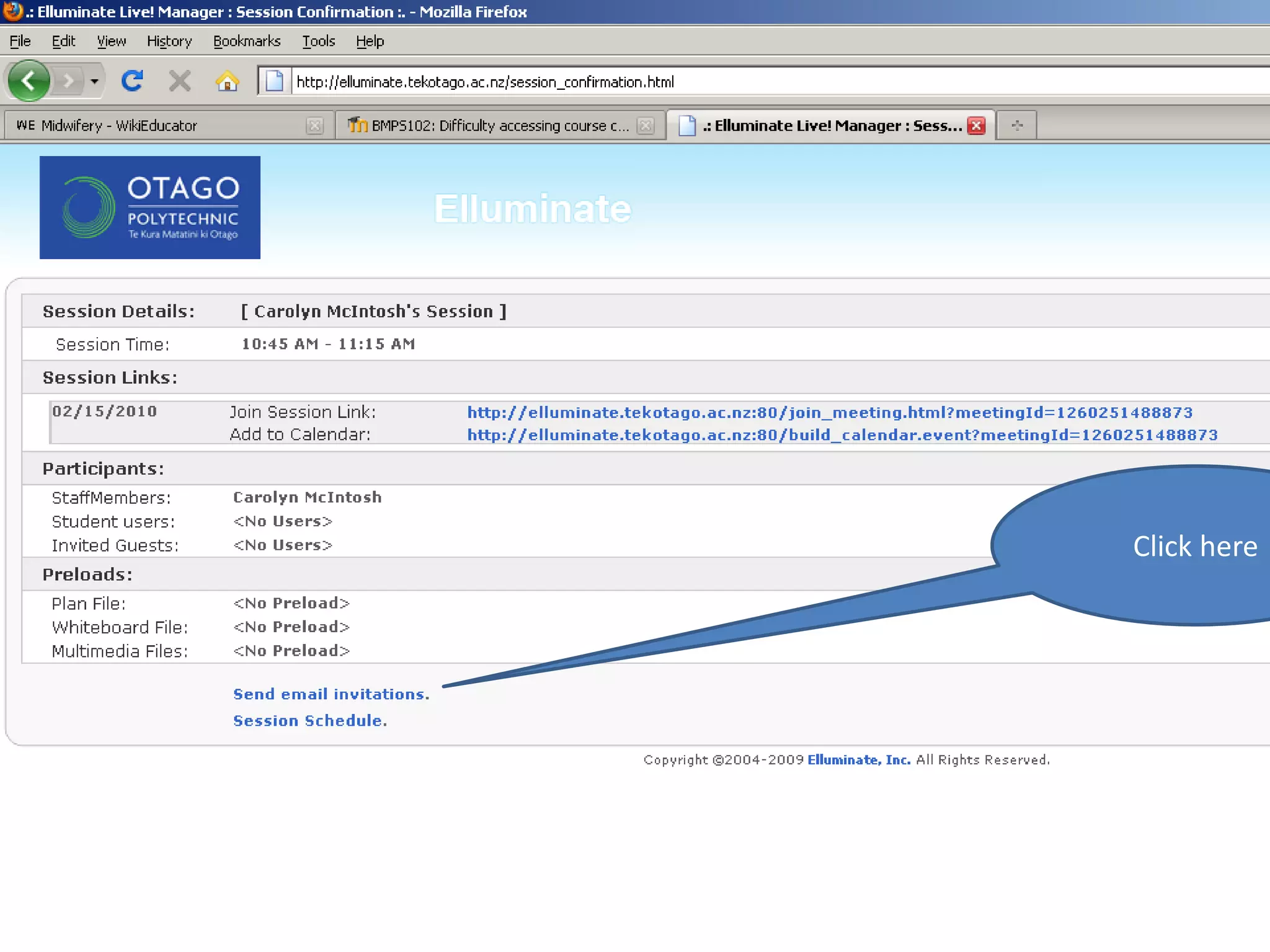The height and width of the screenshot is (952, 1270).
Task: Click the green Back navigation arrow
Action: click(x=29, y=81)
